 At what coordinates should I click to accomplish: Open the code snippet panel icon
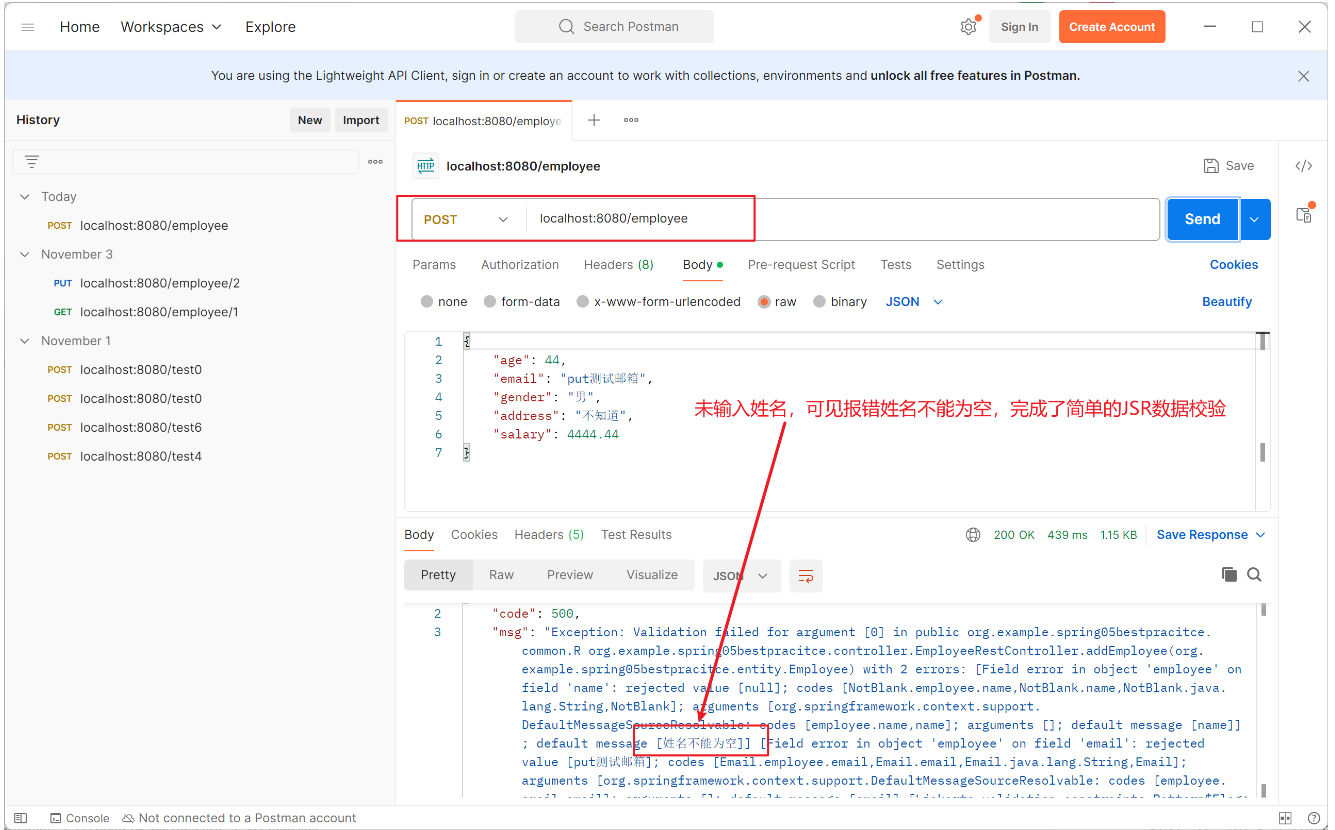[1303, 166]
